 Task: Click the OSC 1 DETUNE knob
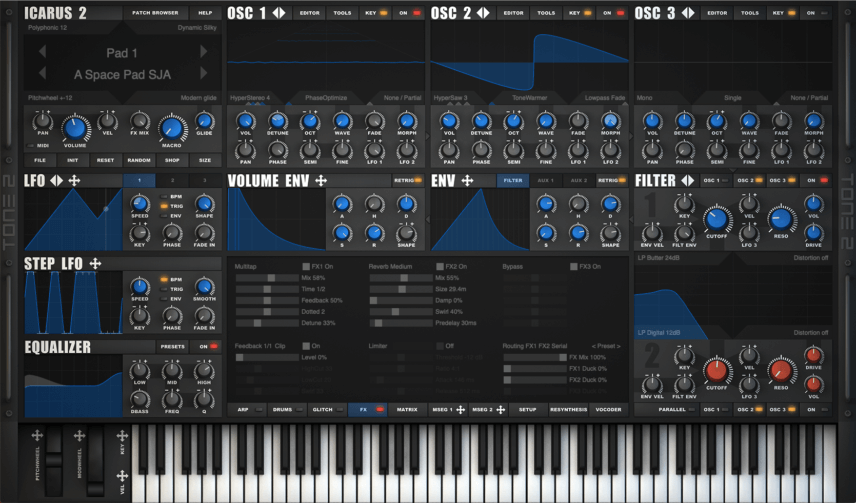coord(277,121)
